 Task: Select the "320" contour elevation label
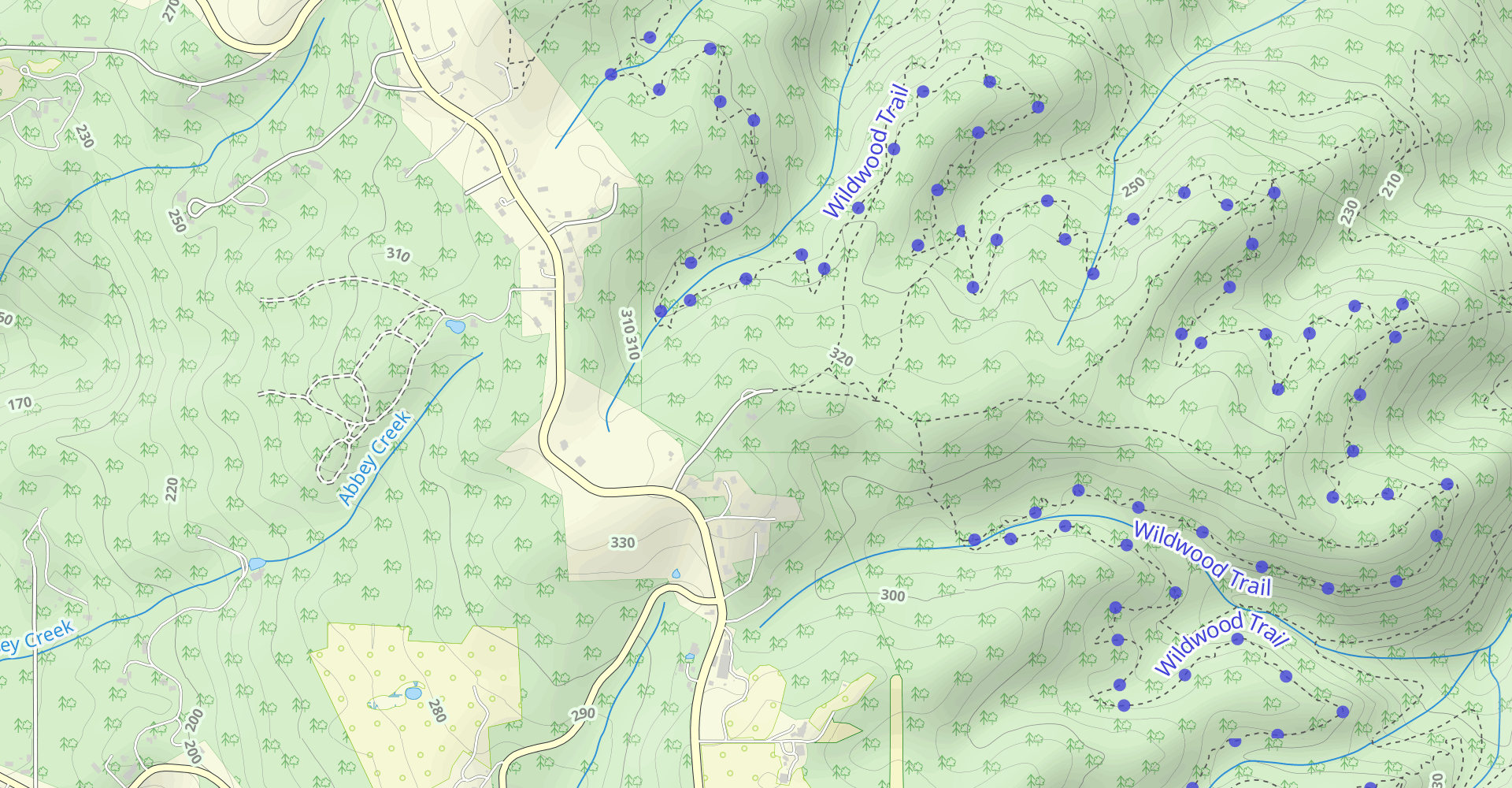(841, 358)
